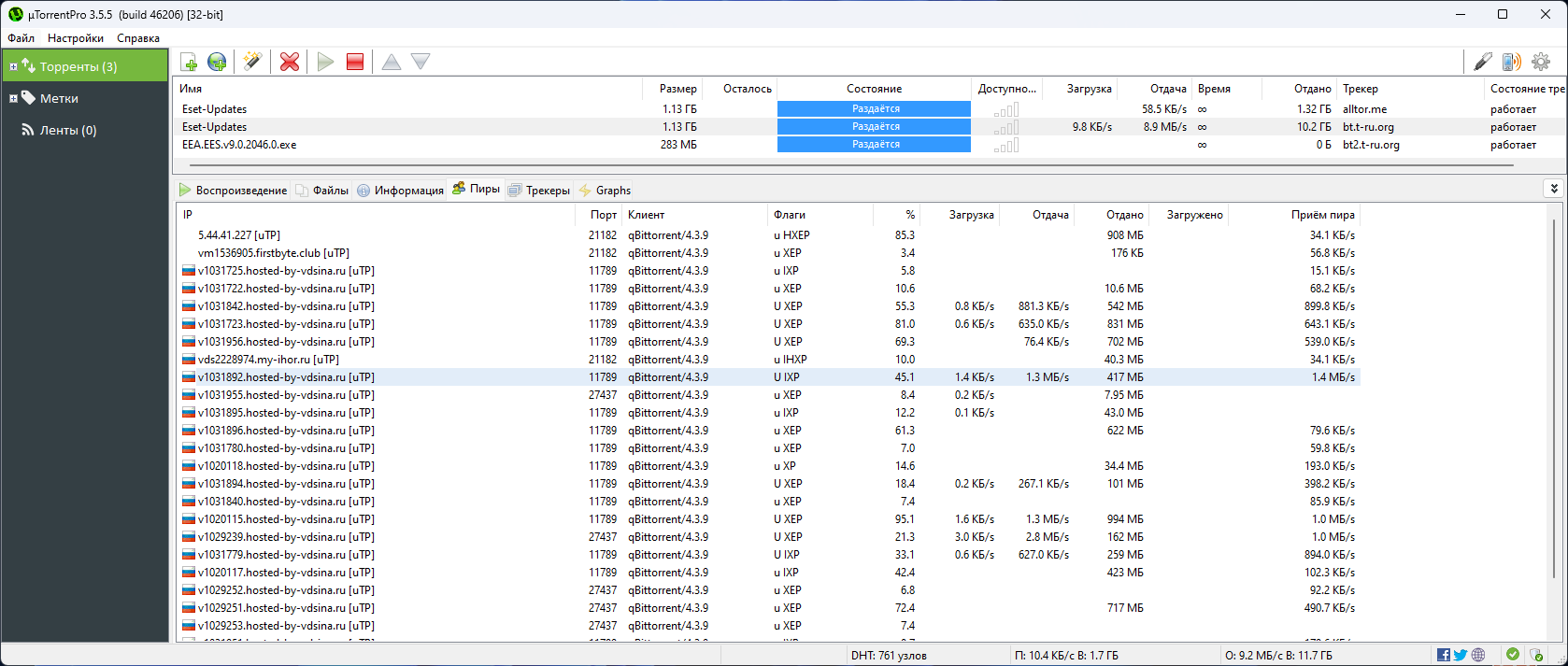Open the Настройки menu
This screenshot has height=666, width=1568.
click(76, 38)
